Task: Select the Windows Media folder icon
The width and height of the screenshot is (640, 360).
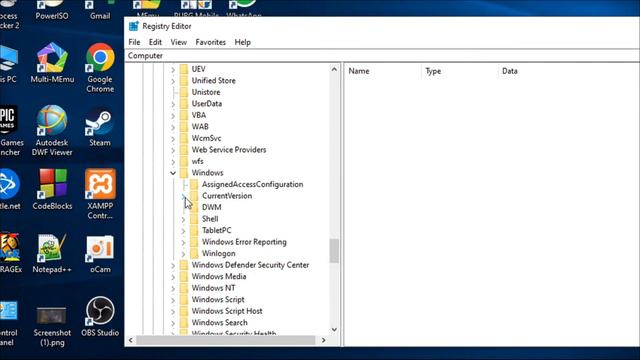Action: coord(184,276)
